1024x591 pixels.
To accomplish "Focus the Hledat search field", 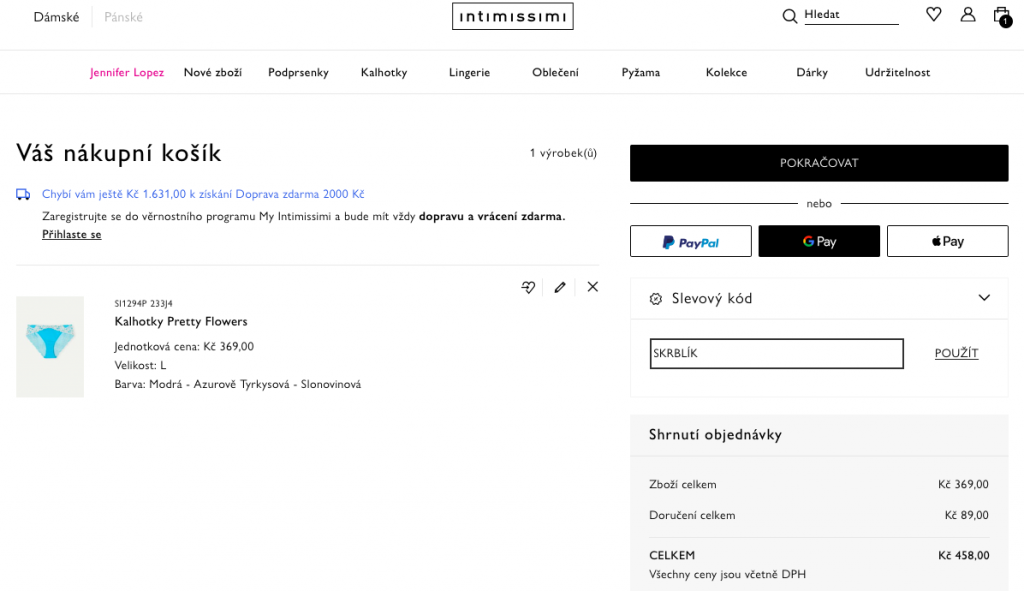I will pyautogui.click(x=851, y=14).
